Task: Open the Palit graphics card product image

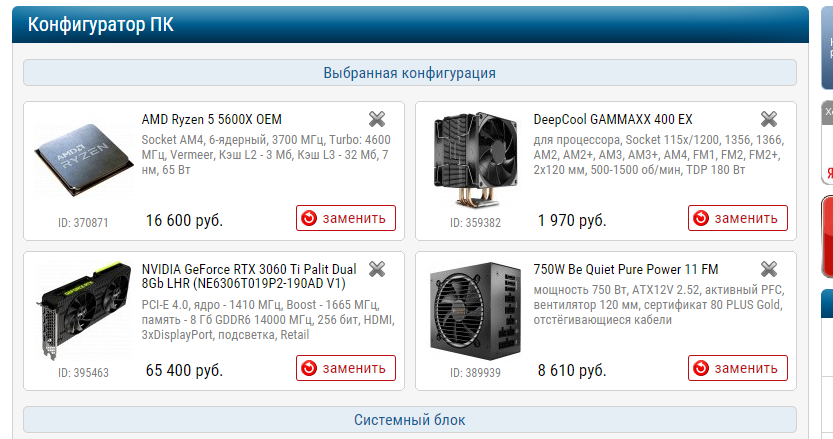Action: (x=85, y=310)
